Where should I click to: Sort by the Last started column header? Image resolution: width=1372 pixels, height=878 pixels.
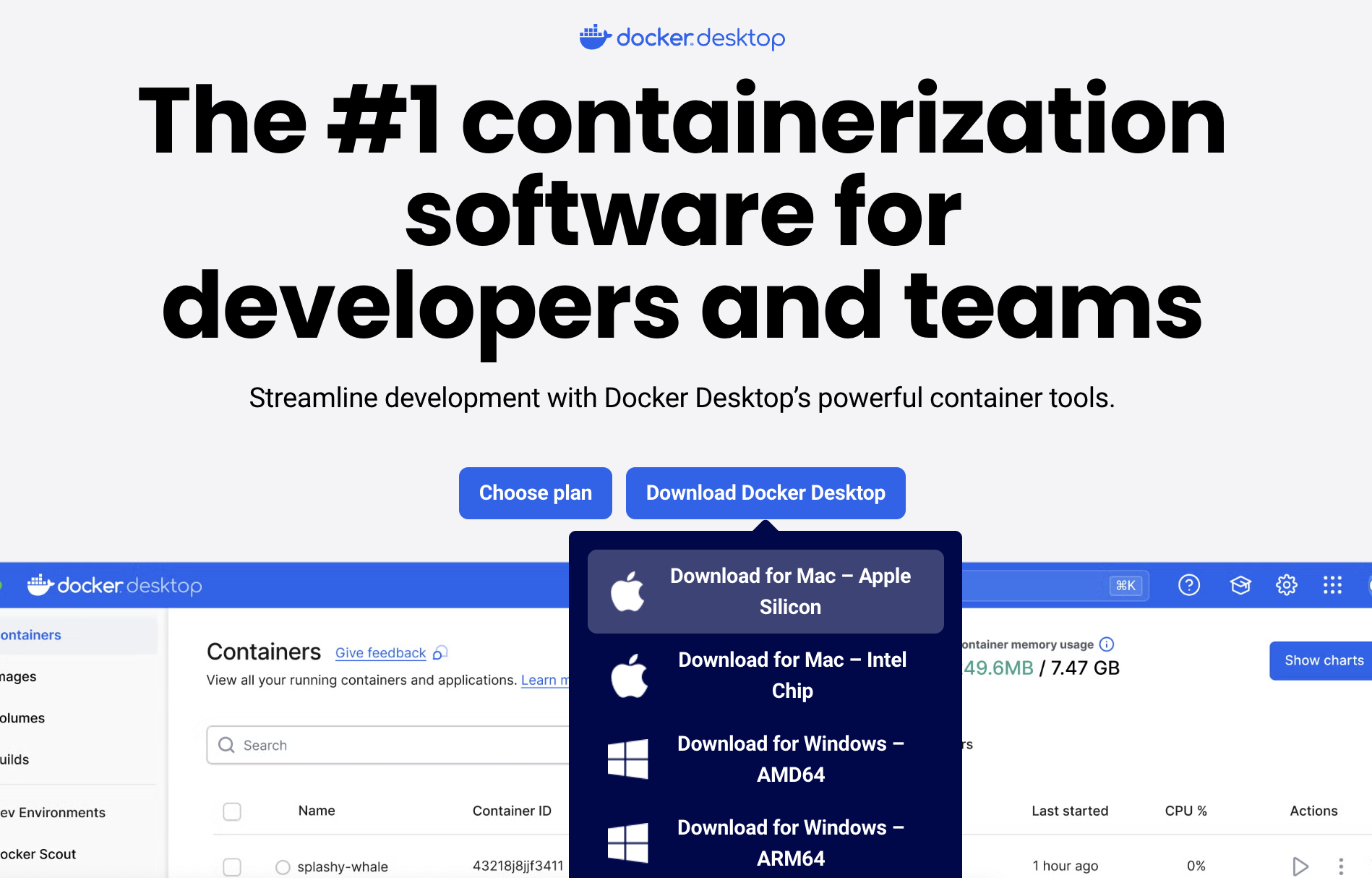click(1070, 811)
